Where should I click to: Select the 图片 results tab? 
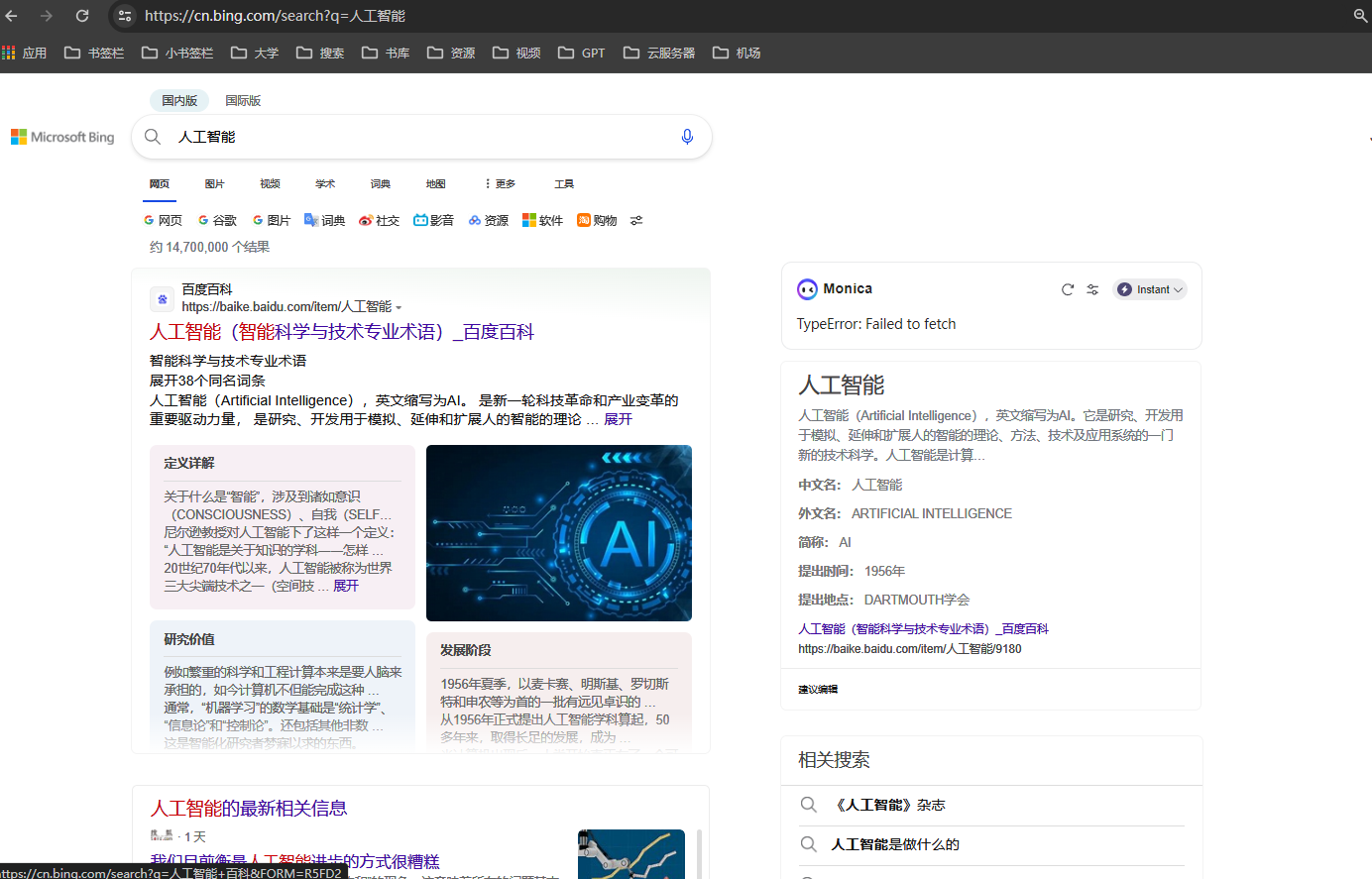[x=215, y=183]
